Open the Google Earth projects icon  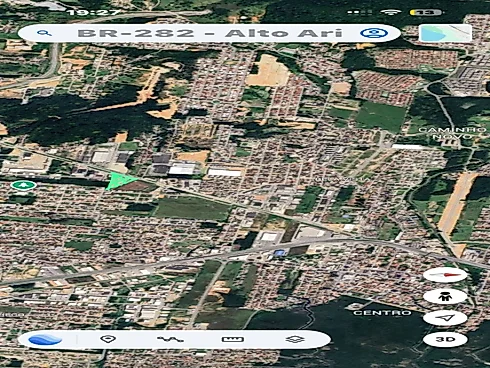[x=45, y=340]
